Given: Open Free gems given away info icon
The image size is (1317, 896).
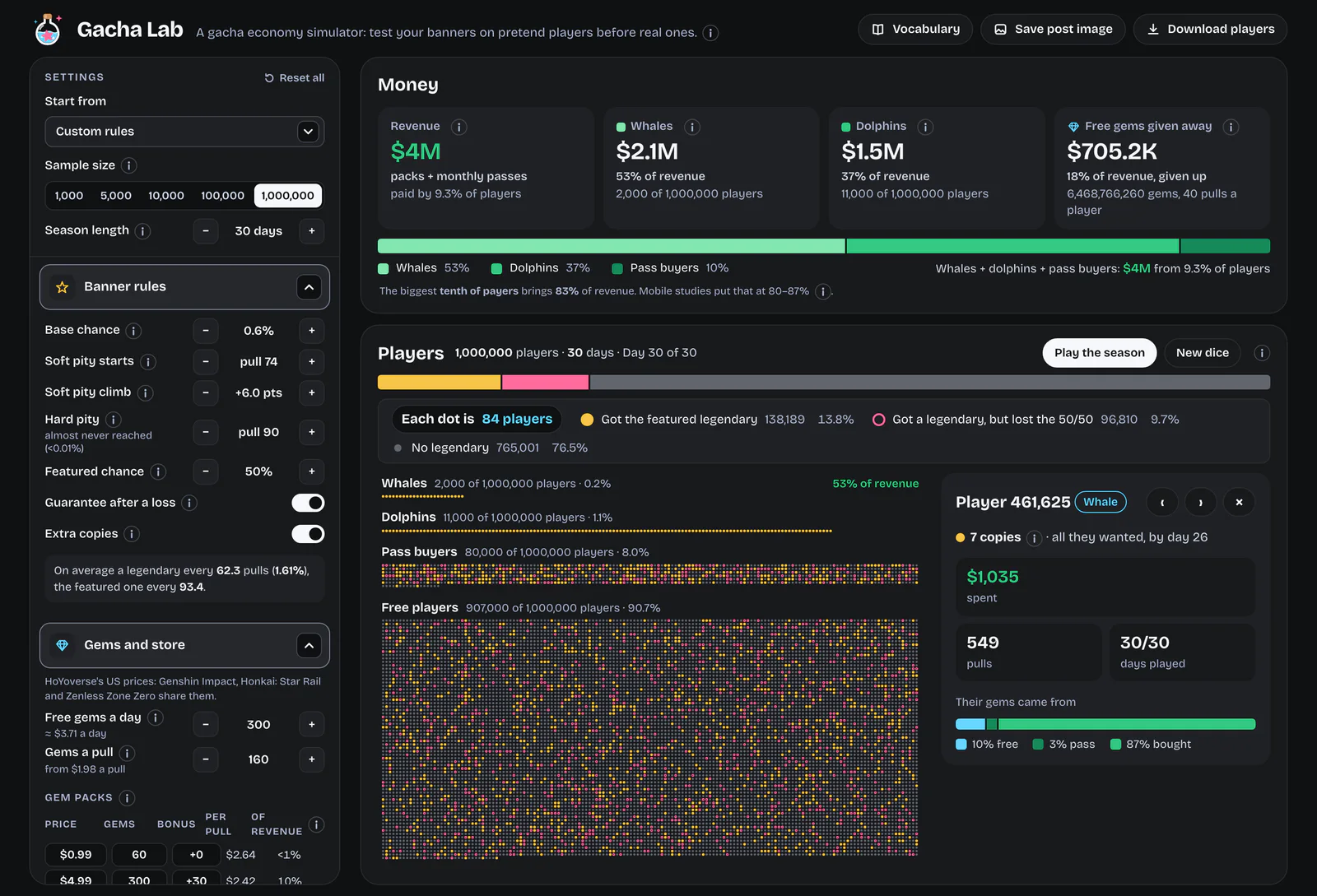Looking at the screenshot, I should pos(1231,128).
